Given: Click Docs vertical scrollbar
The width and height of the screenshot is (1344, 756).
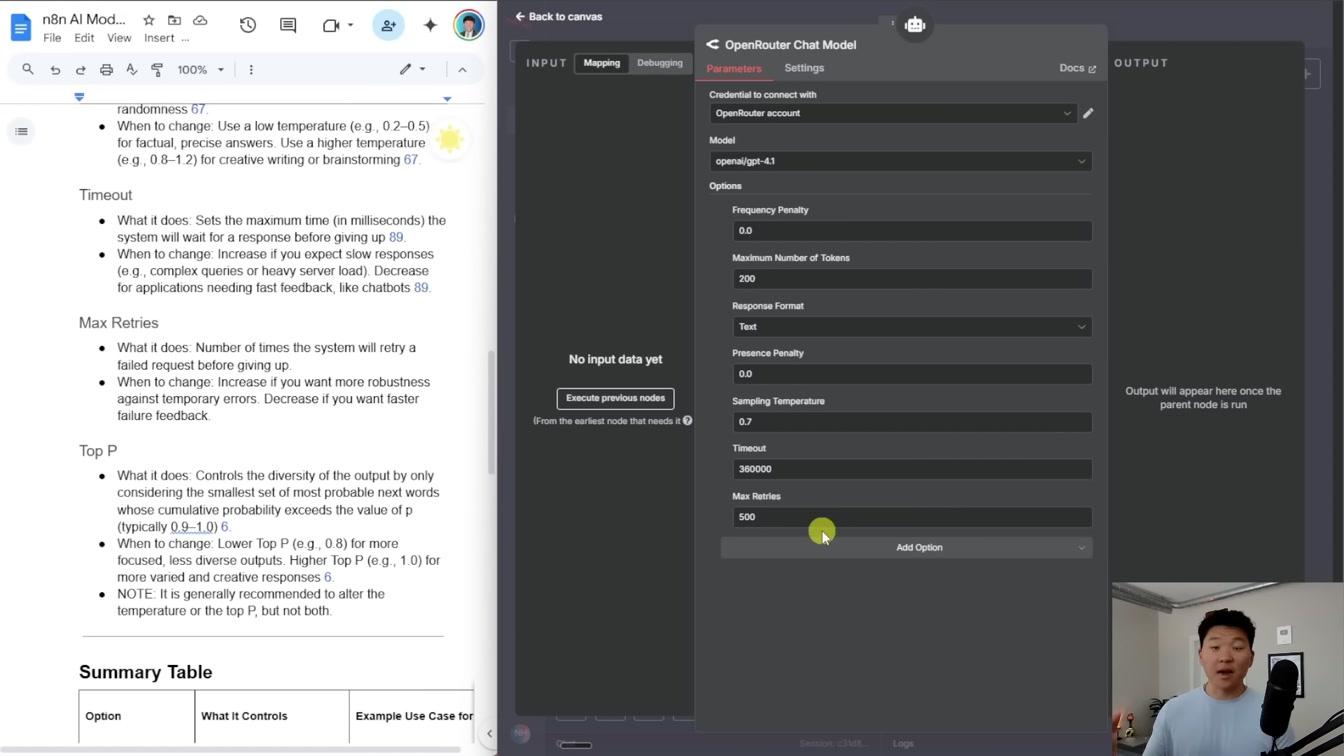Looking at the screenshot, I should click(490, 412).
